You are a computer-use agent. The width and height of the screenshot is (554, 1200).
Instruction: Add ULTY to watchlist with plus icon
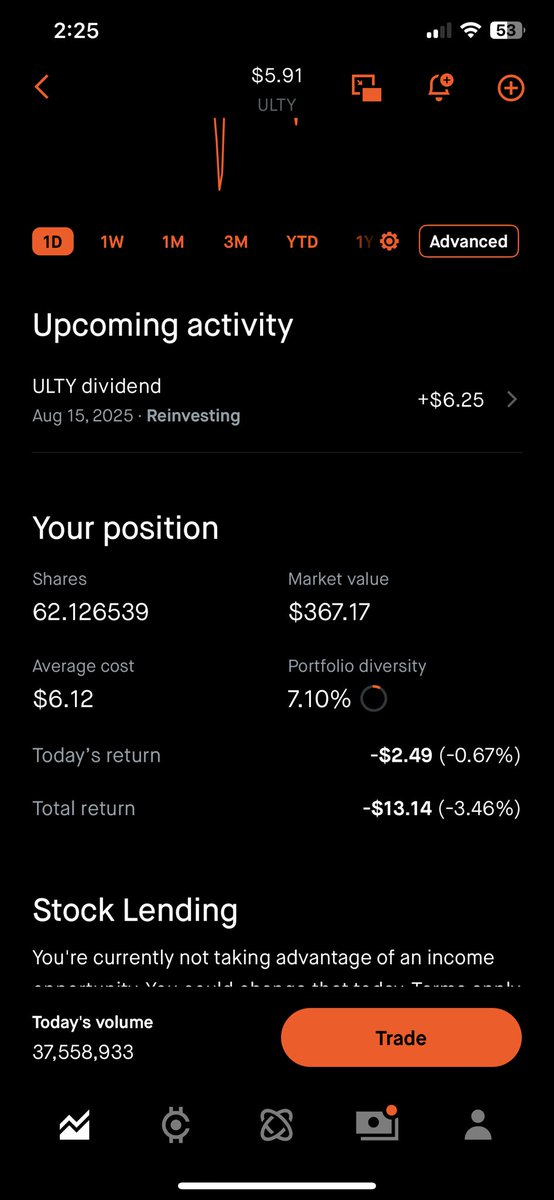[x=510, y=88]
